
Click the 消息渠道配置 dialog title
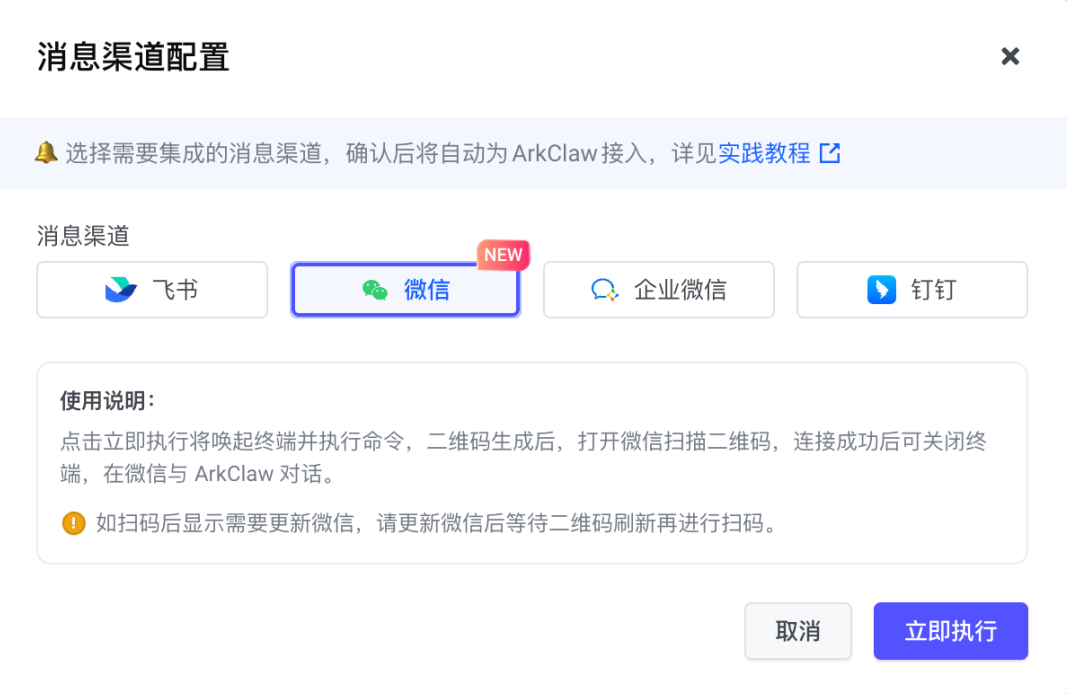point(133,57)
